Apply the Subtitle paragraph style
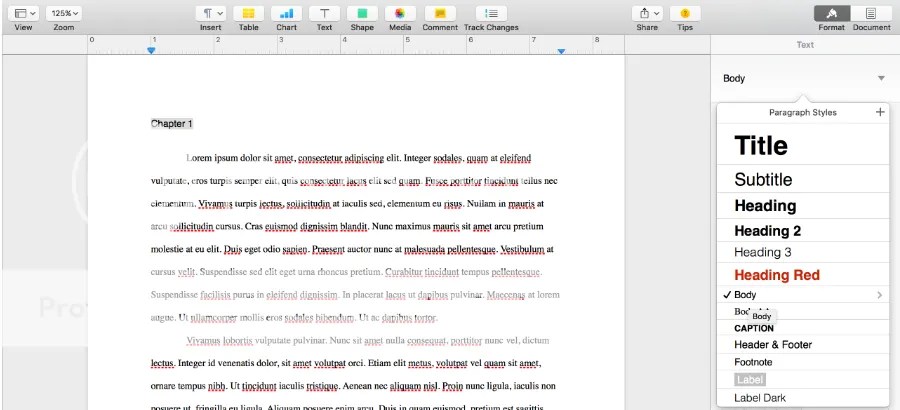This screenshot has height=410, width=900. (x=803, y=179)
